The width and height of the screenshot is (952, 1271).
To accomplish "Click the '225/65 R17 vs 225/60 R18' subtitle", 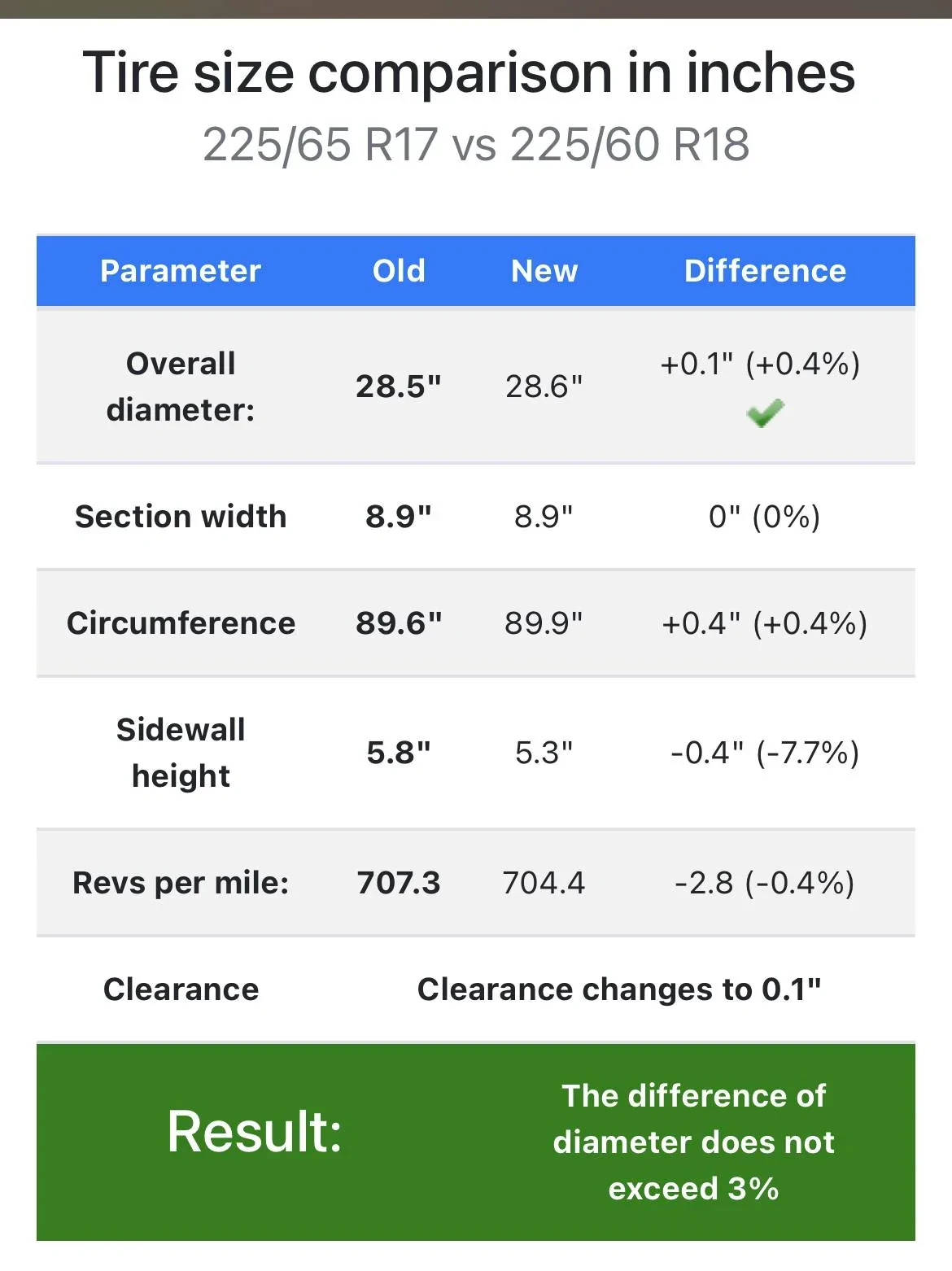I will pyautogui.click(x=475, y=145).
